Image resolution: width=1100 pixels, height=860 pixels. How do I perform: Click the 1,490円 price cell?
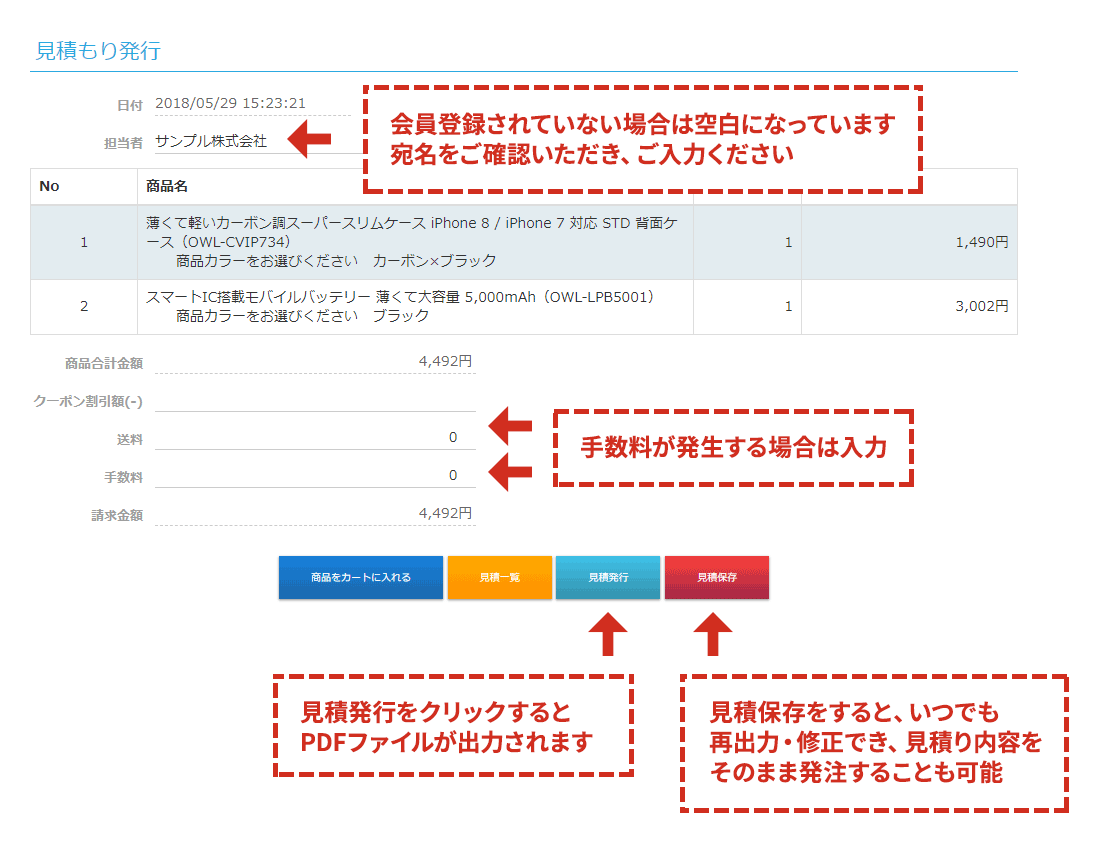click(x=909, y=242)
